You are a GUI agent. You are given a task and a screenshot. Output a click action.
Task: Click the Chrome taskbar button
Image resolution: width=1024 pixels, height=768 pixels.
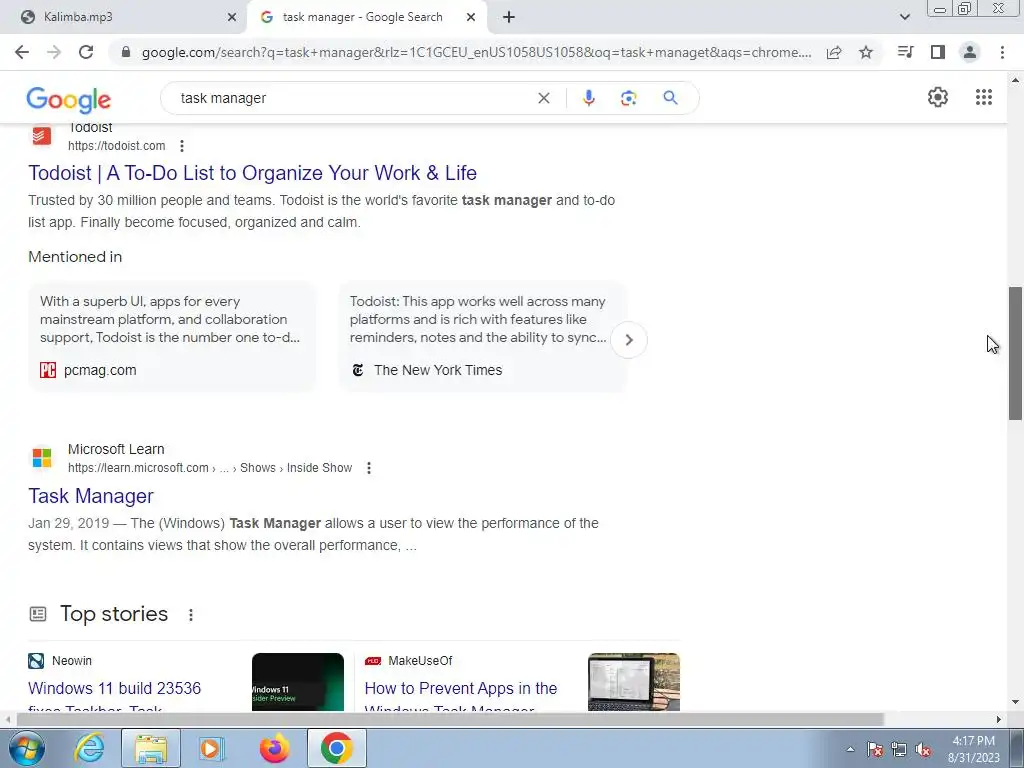tap(336, 748)
